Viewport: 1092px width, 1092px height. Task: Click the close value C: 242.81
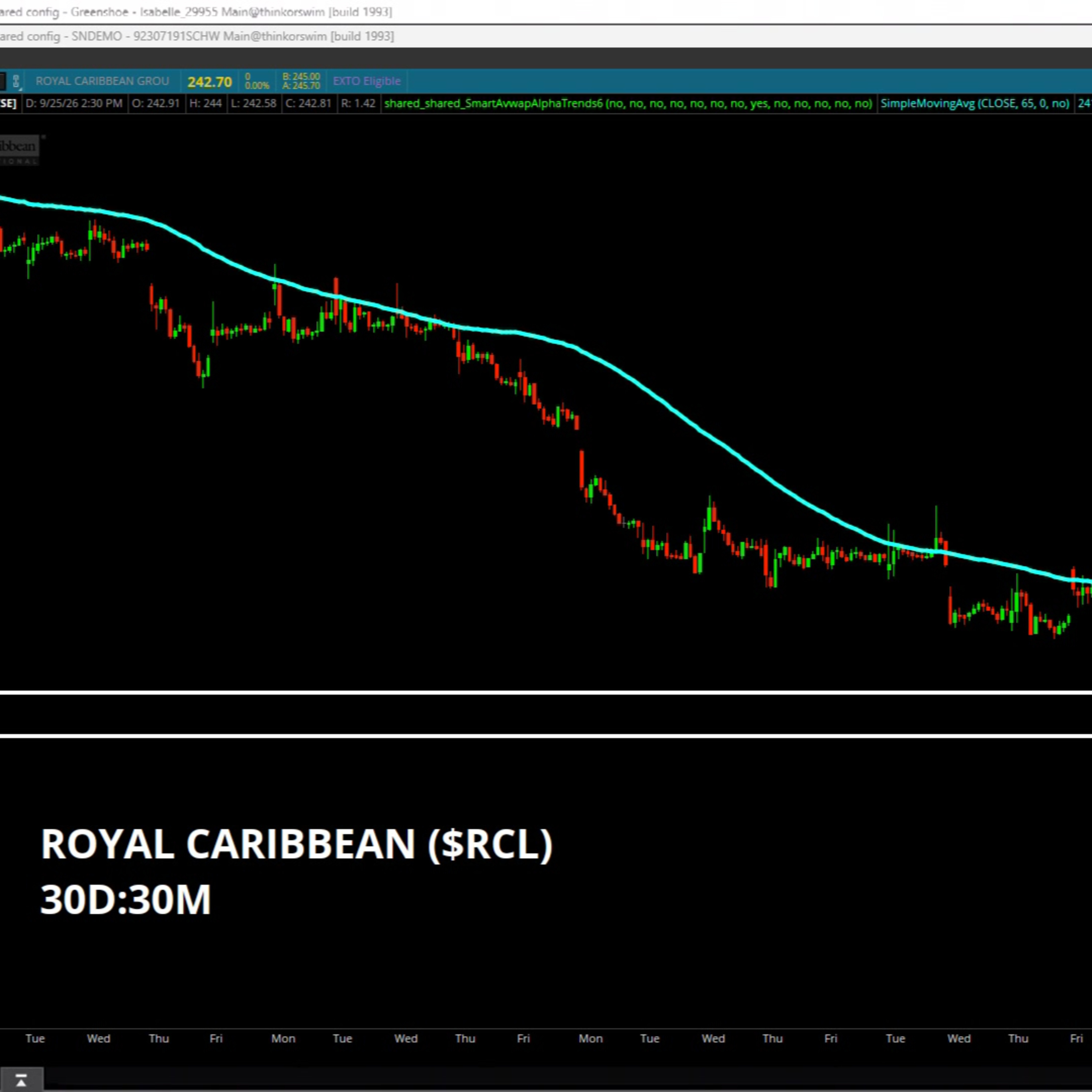[x=308, y=103]
